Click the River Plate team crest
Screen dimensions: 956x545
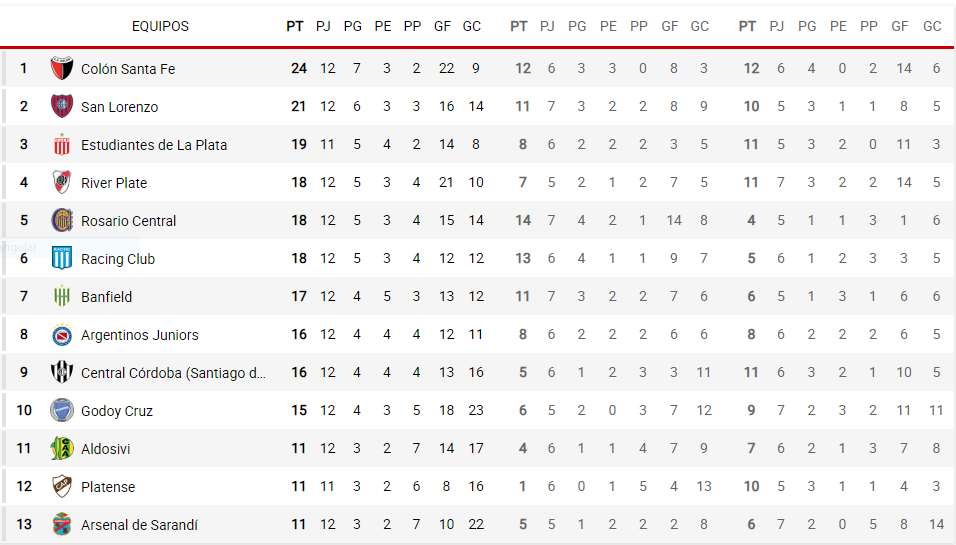point(62,182)
